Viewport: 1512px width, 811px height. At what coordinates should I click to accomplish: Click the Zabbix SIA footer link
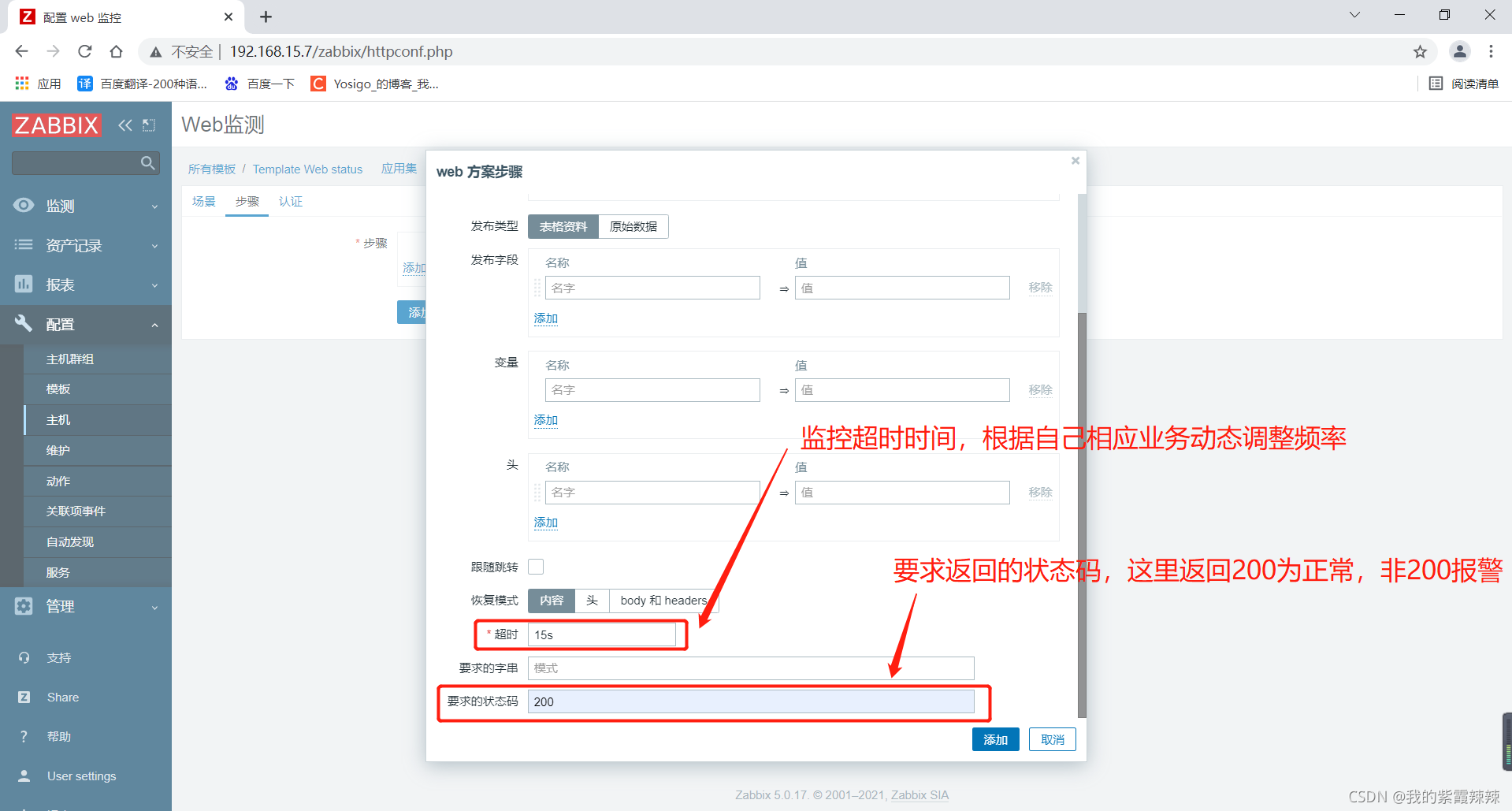(919, 795)
